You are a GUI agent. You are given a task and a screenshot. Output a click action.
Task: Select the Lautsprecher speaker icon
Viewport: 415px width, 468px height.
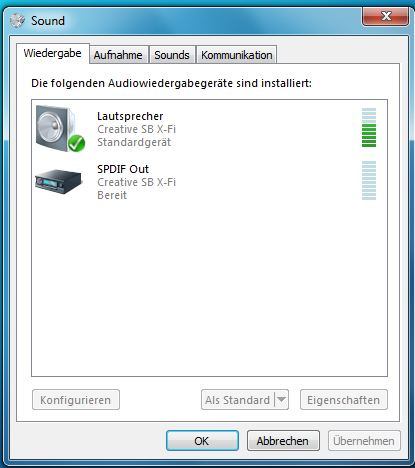(x=58, y=129)
